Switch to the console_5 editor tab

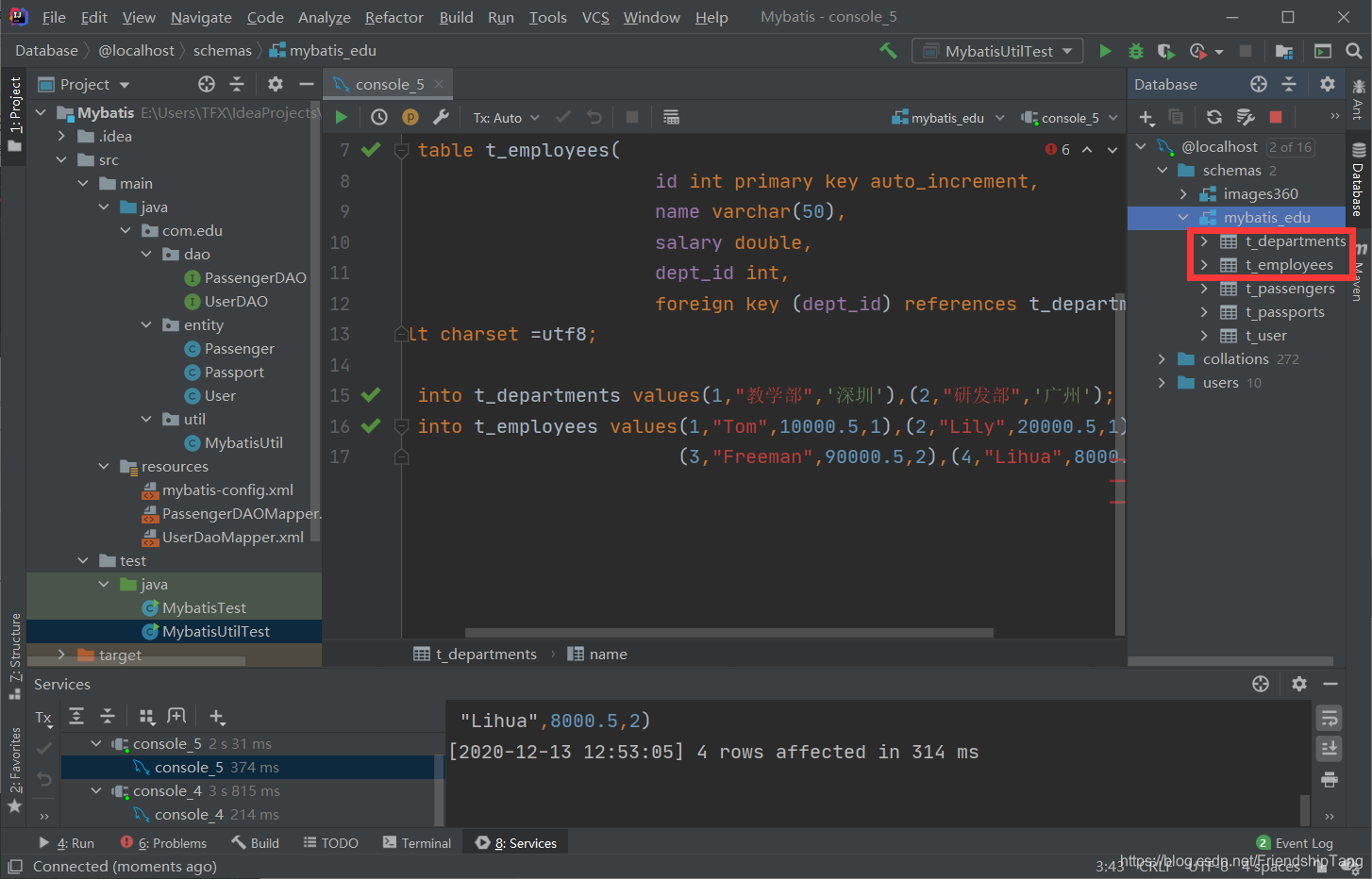[388, 84]
